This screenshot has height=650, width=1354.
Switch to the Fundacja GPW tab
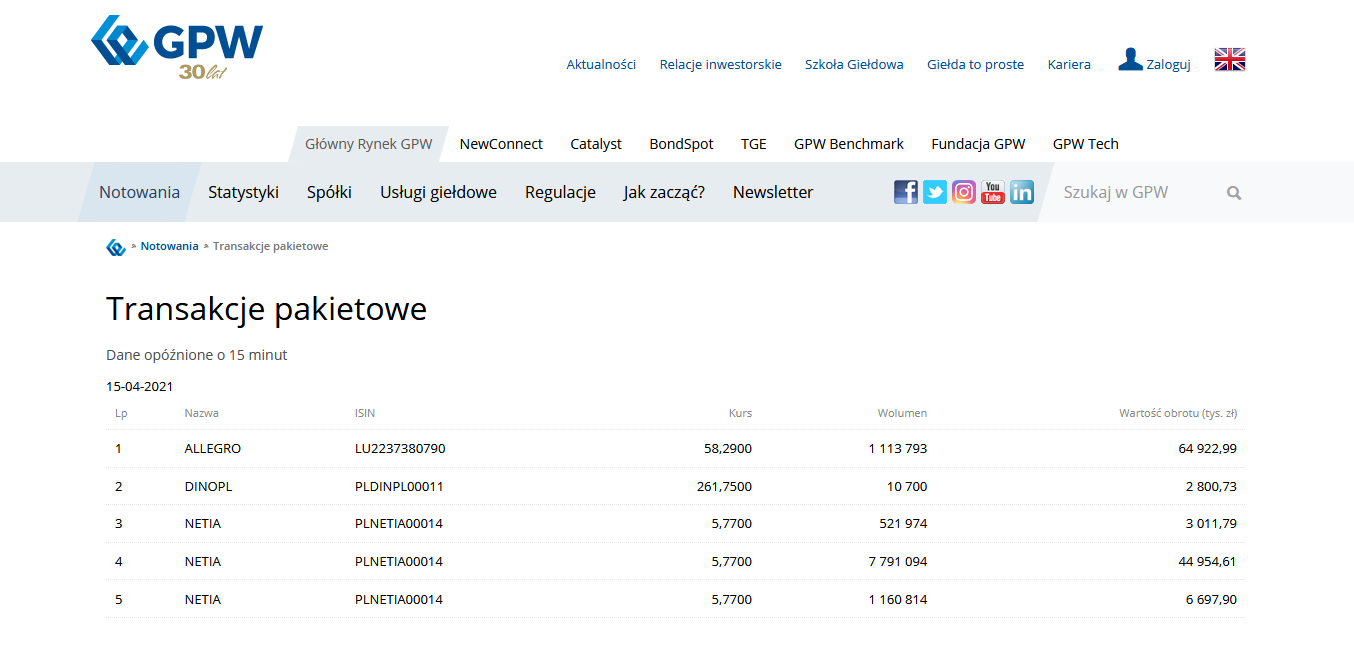[978, 144]
